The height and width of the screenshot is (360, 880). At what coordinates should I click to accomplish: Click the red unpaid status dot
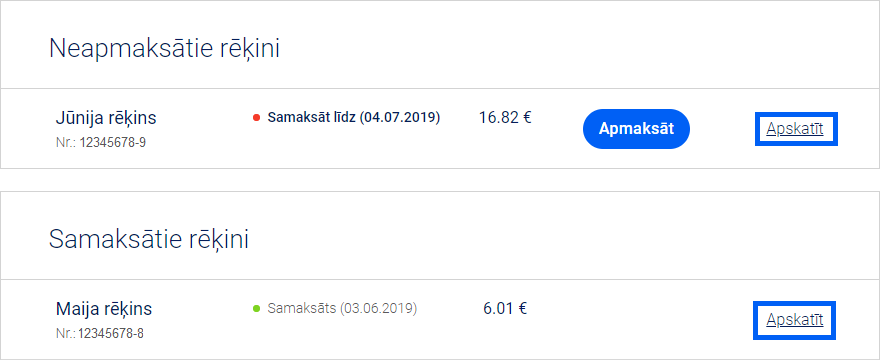[256, 118]
